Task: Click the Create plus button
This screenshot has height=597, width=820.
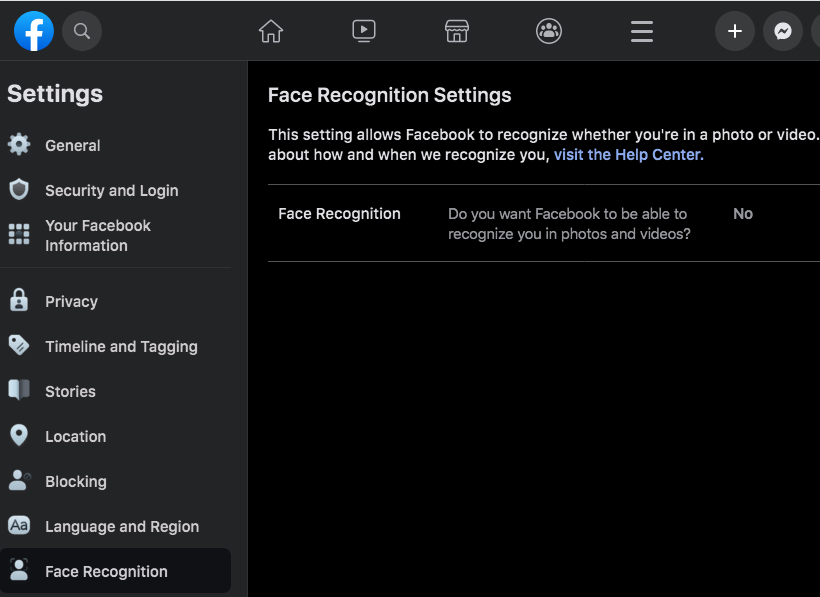Action: coord(735,31)
